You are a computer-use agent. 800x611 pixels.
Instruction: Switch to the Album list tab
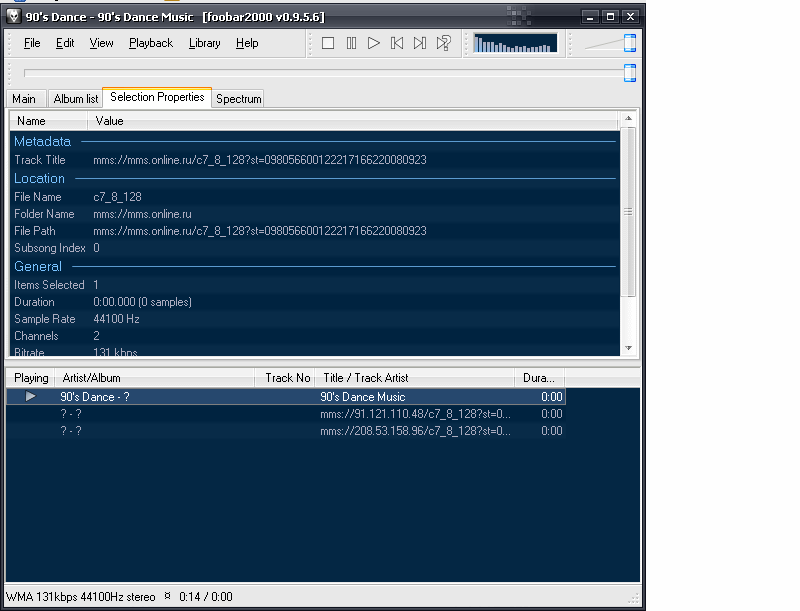76,99
